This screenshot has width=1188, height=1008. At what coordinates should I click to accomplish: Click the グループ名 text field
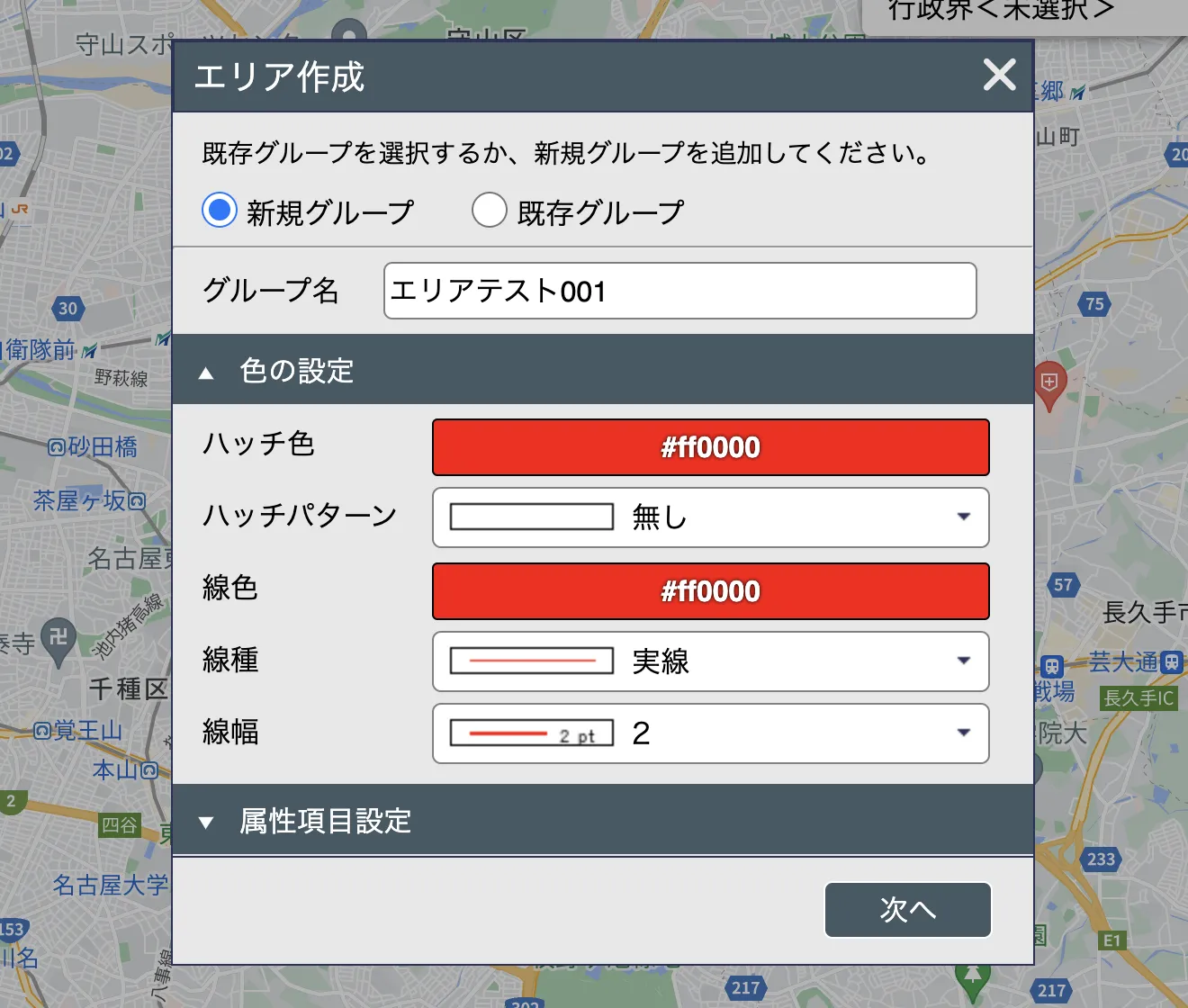click(x=679, y=291)
